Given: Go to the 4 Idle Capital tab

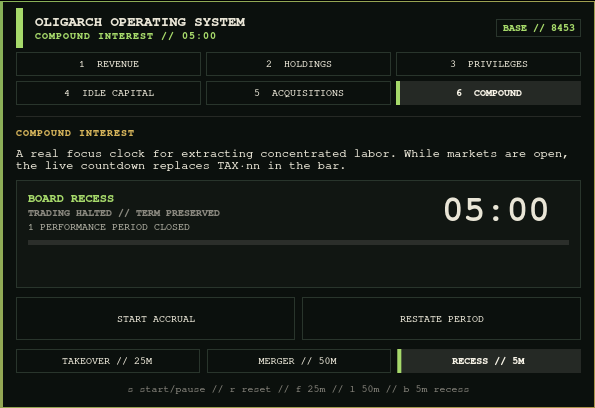Looking at the screenshot, I should pos(108,93).
